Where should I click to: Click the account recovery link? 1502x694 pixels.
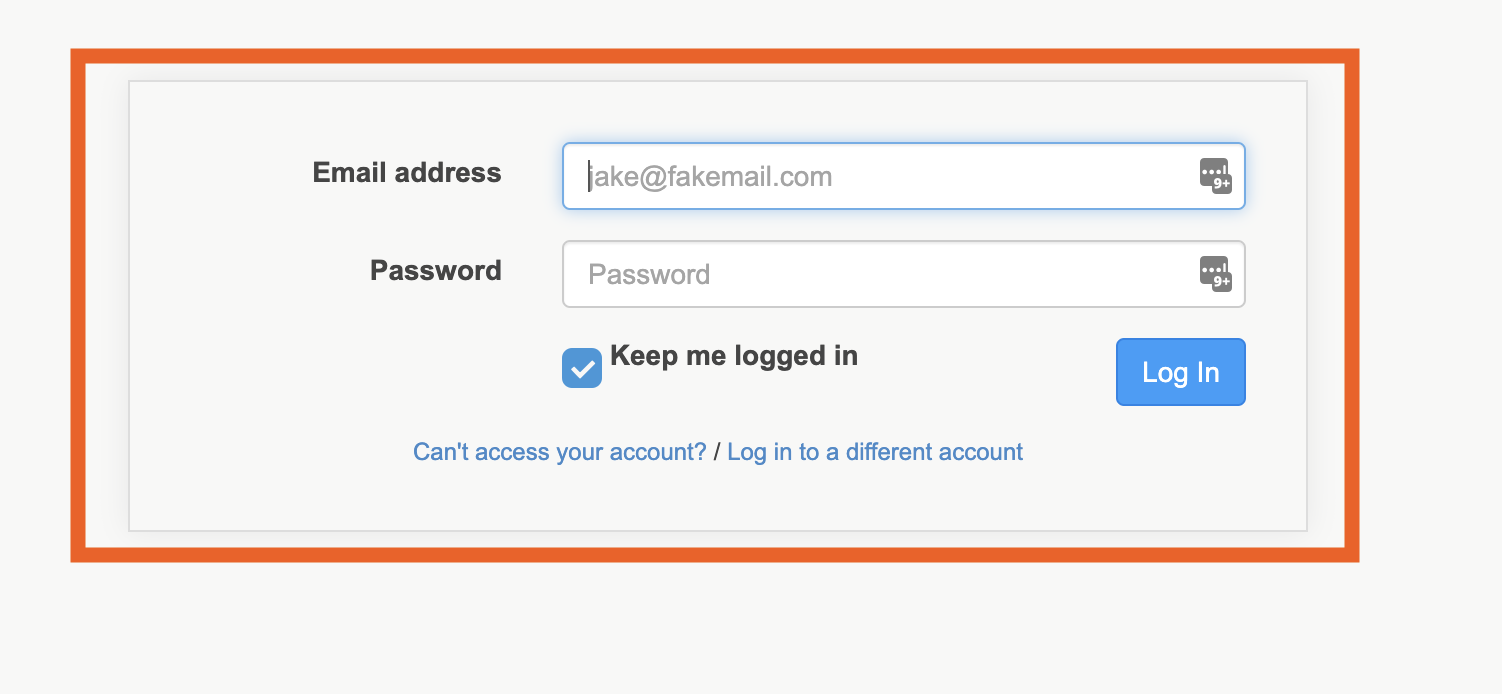tap(560, 452)
